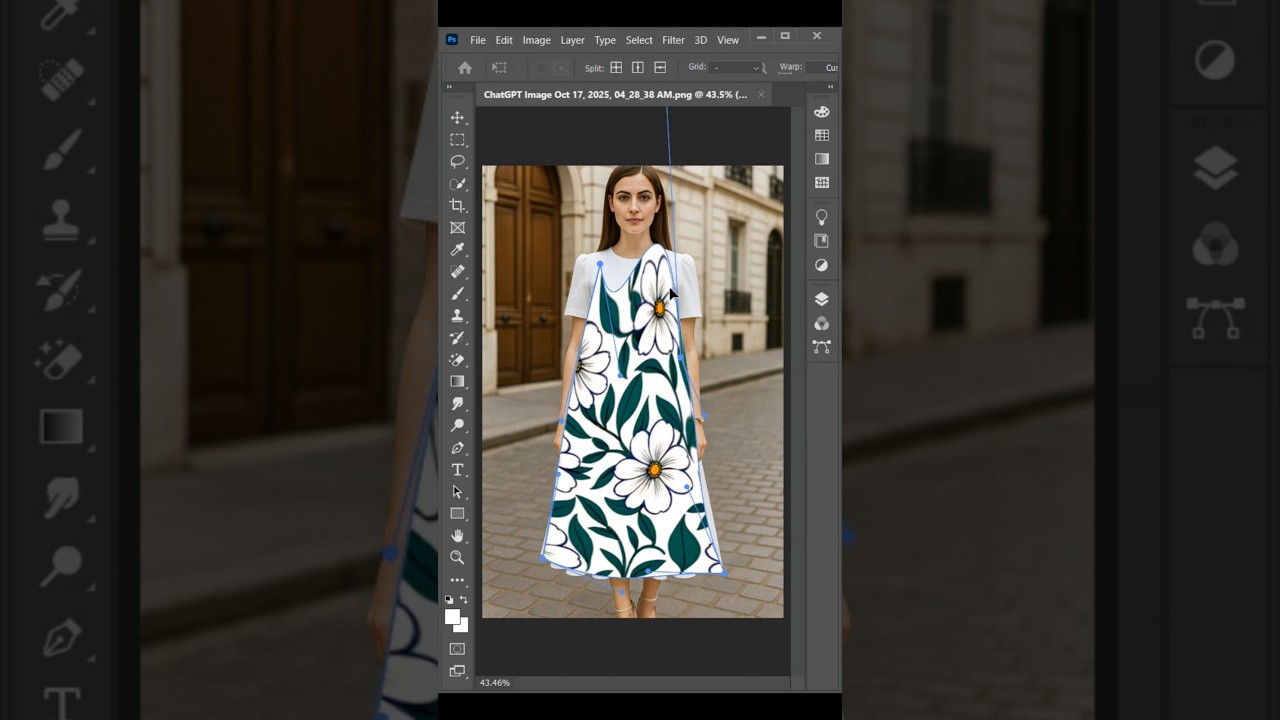Close the ChatGPT Image document tab
The image size is (1280, 720).
(761, 95)
